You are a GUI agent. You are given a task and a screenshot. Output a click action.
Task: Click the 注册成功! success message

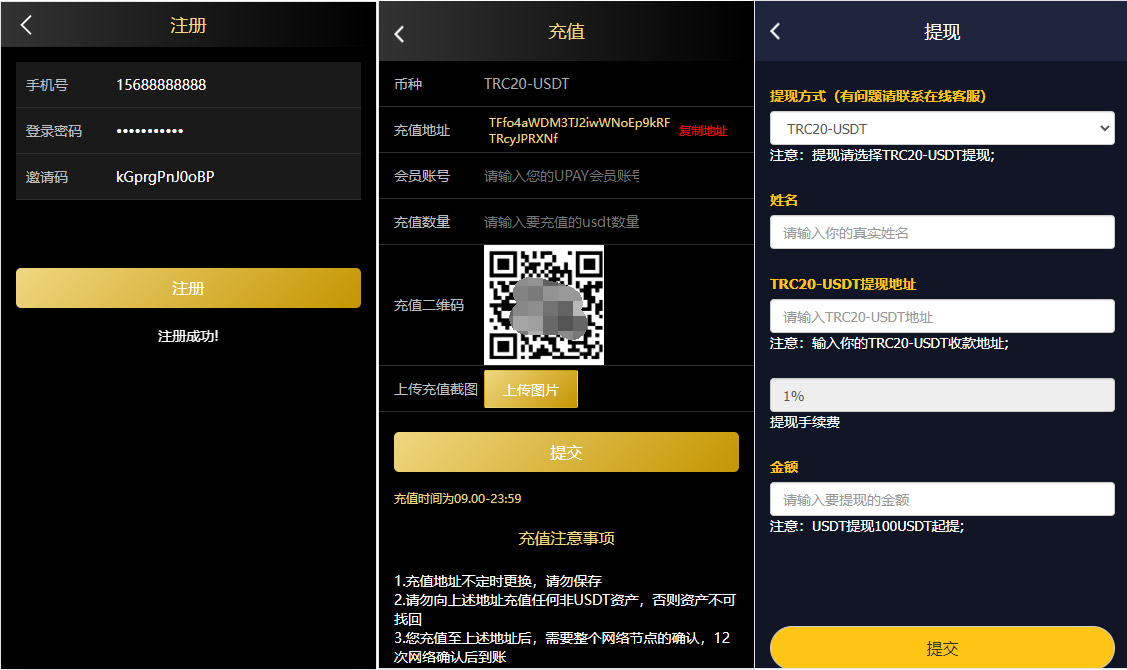click(x=188, y=336)
